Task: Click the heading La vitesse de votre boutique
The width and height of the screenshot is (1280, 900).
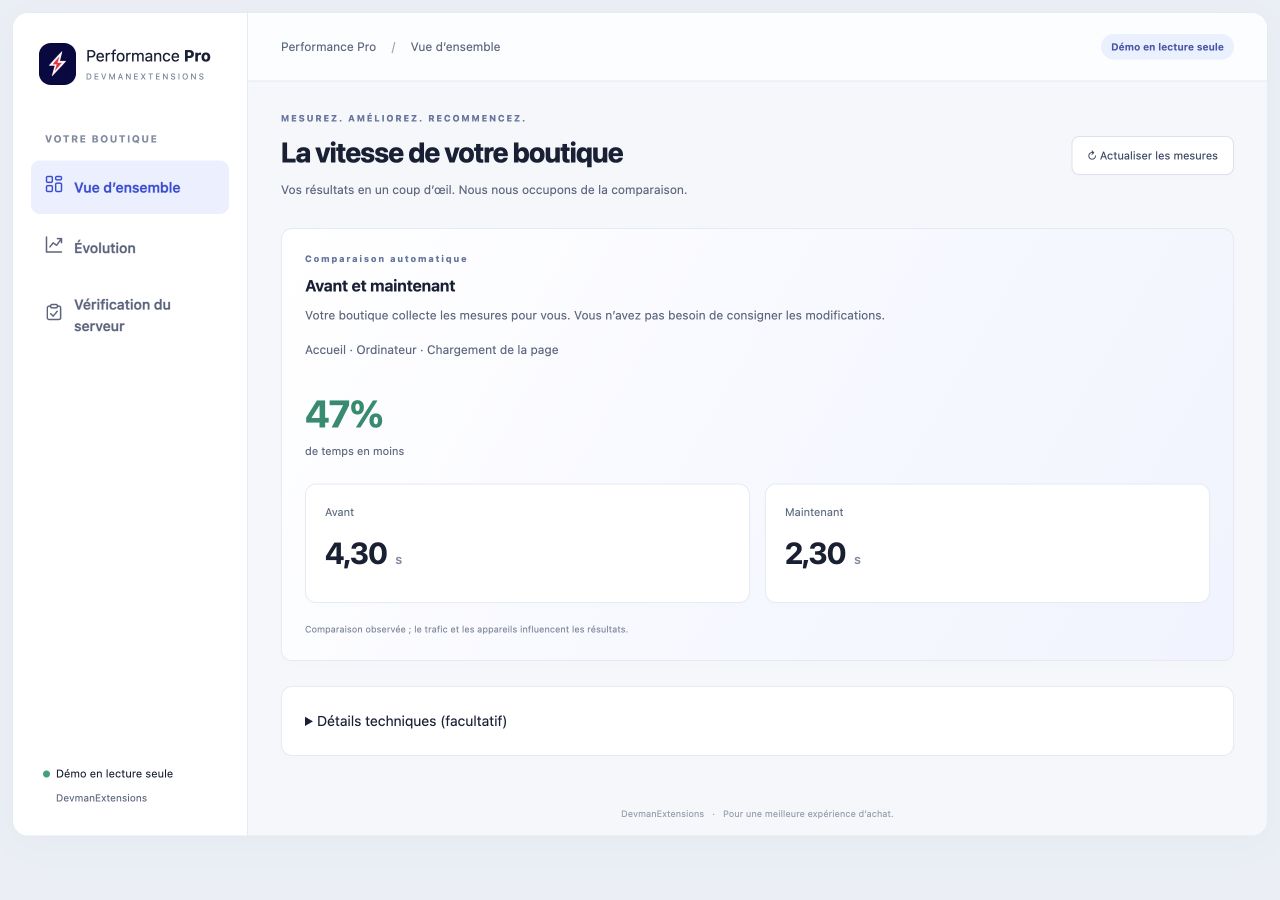Action: (x=452, y=153)
